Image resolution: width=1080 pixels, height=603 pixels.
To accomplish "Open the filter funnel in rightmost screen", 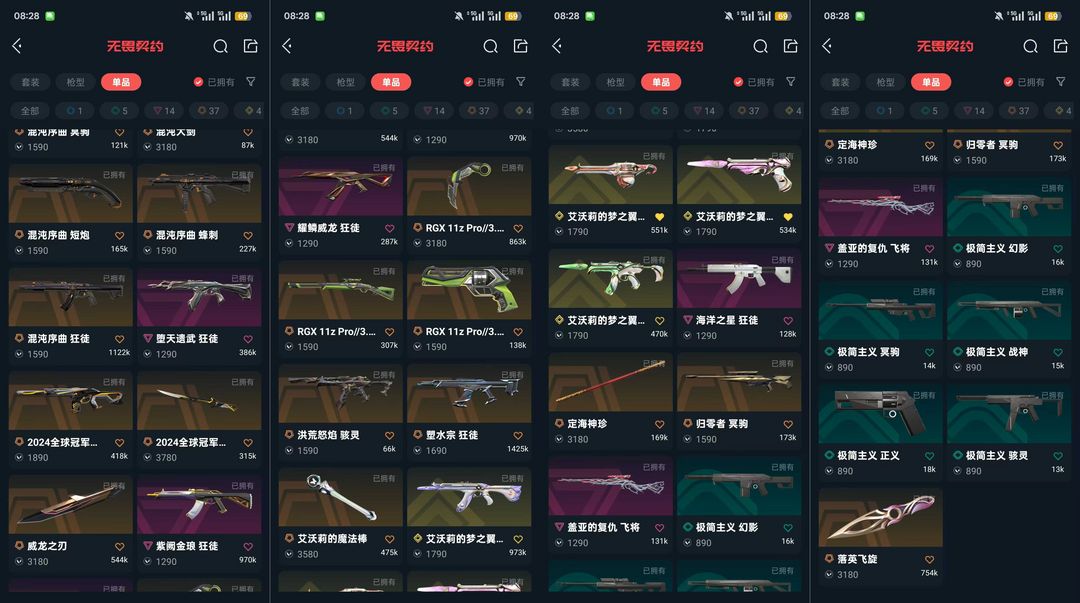I will pos(1061,82).
